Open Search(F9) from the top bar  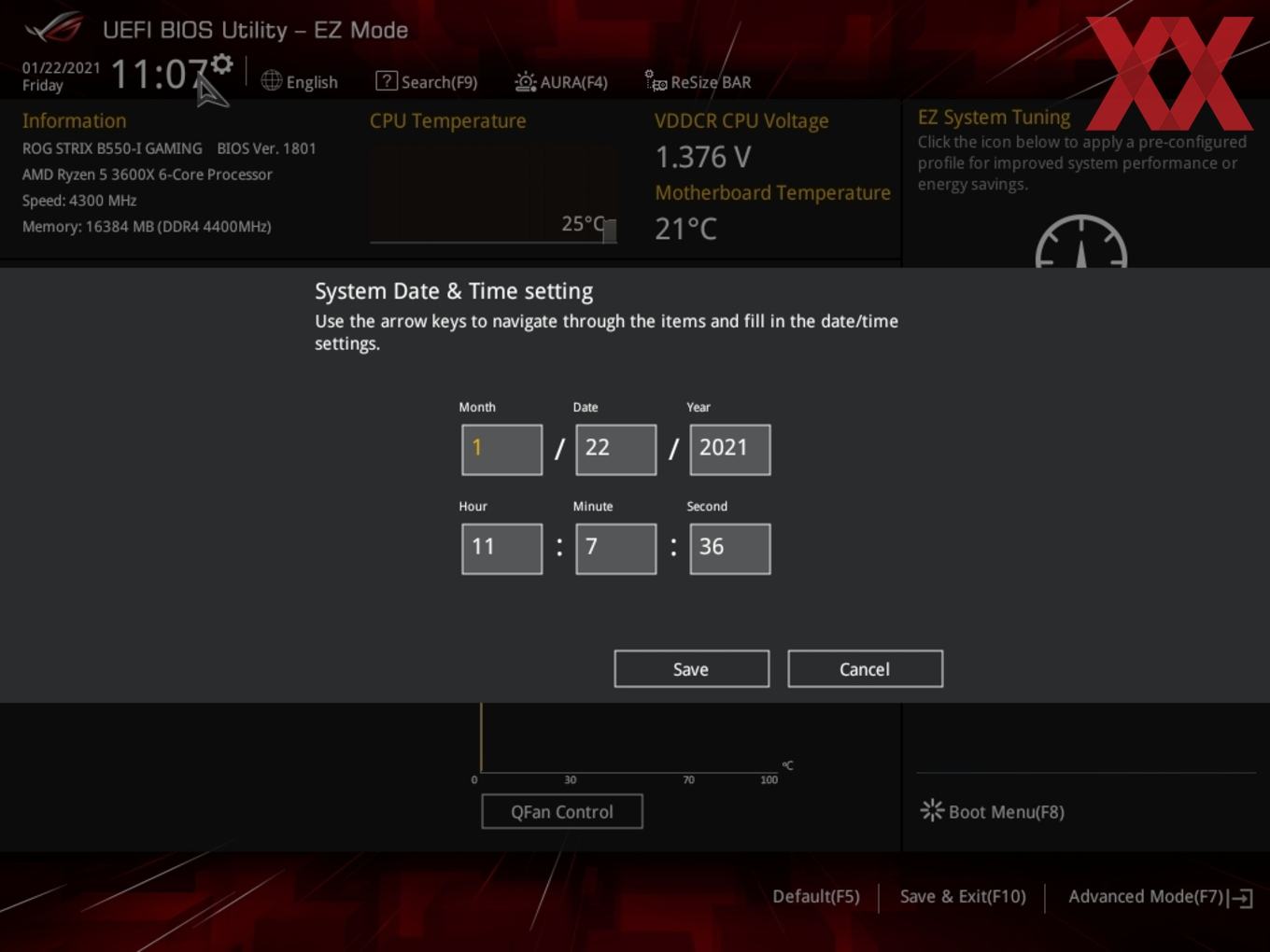pyautogui.click(x=427, y=82)
